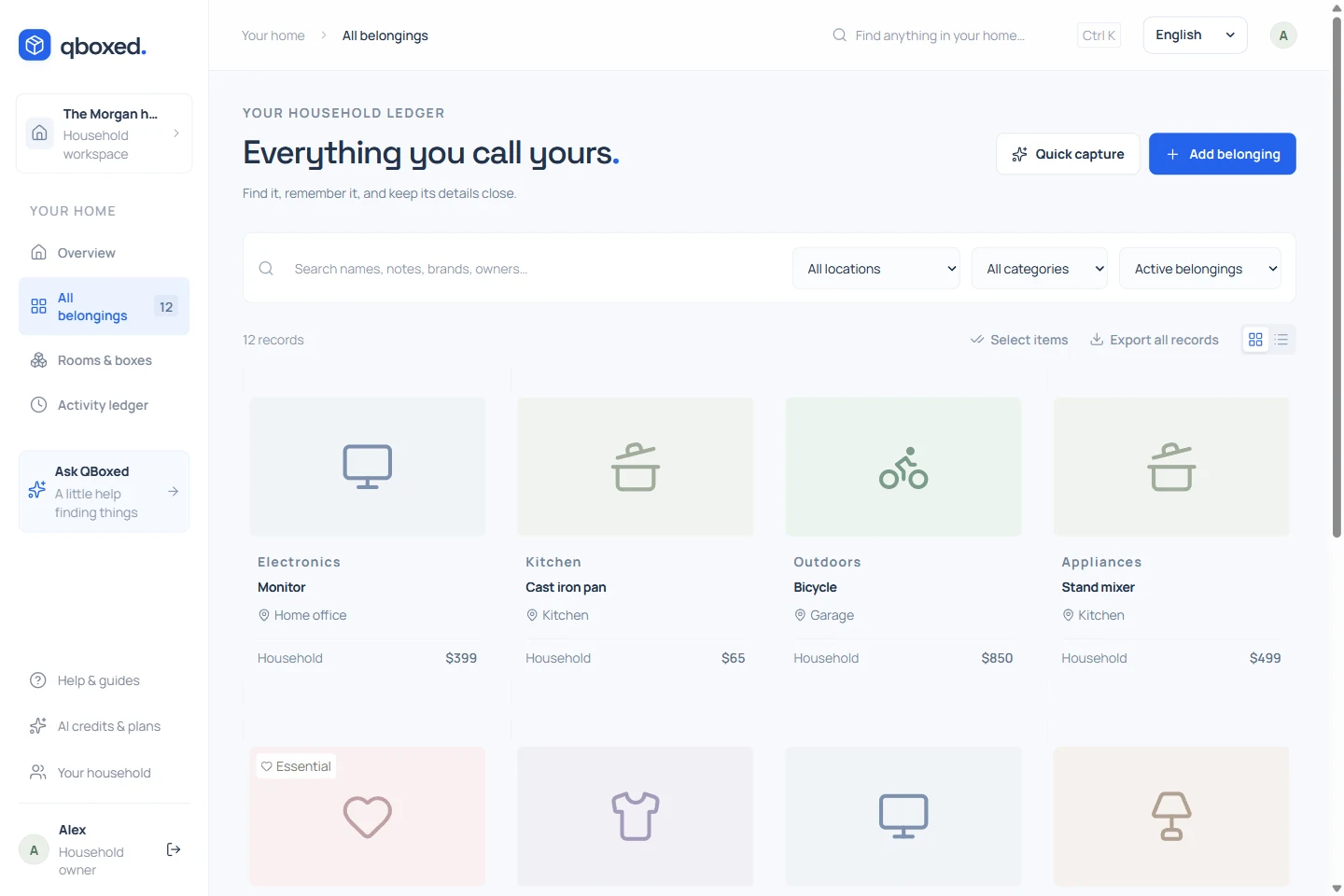Click the pin icon beside Cast iron pan's Kitchen location
Screen dimensions: 1344x896
point(532,615)
